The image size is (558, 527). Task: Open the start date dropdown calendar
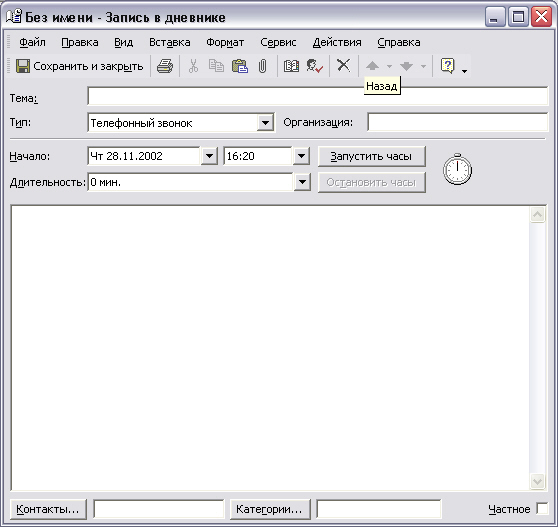tap(209, 156)
